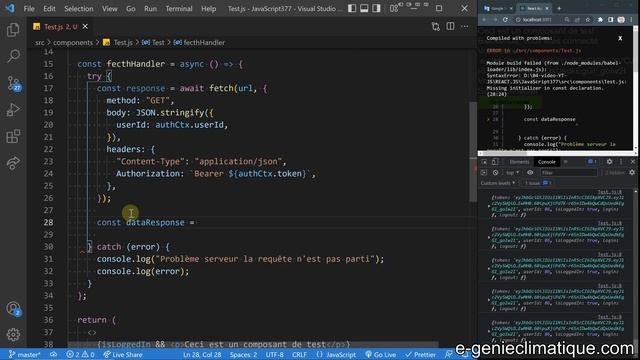Close the Test.js editor tab
This screenshot has height=360, width=640.
tap(85, 27)
